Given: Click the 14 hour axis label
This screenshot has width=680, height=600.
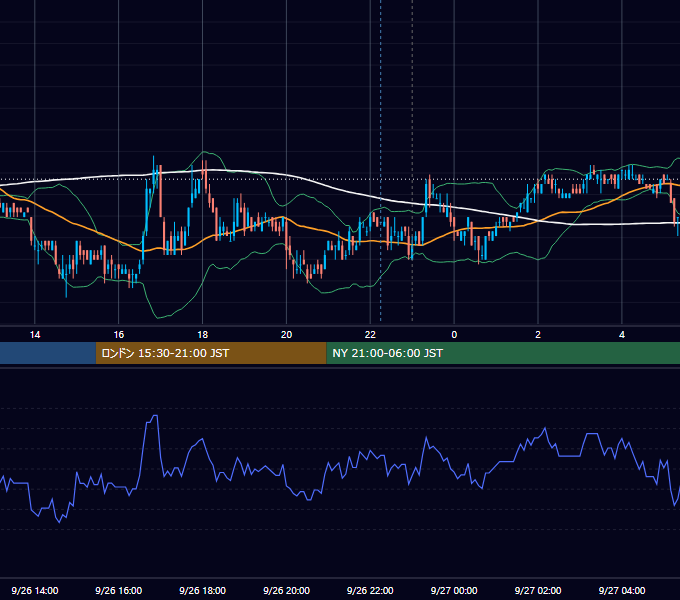Looking at the screenshot, I should tap(35, 335).
